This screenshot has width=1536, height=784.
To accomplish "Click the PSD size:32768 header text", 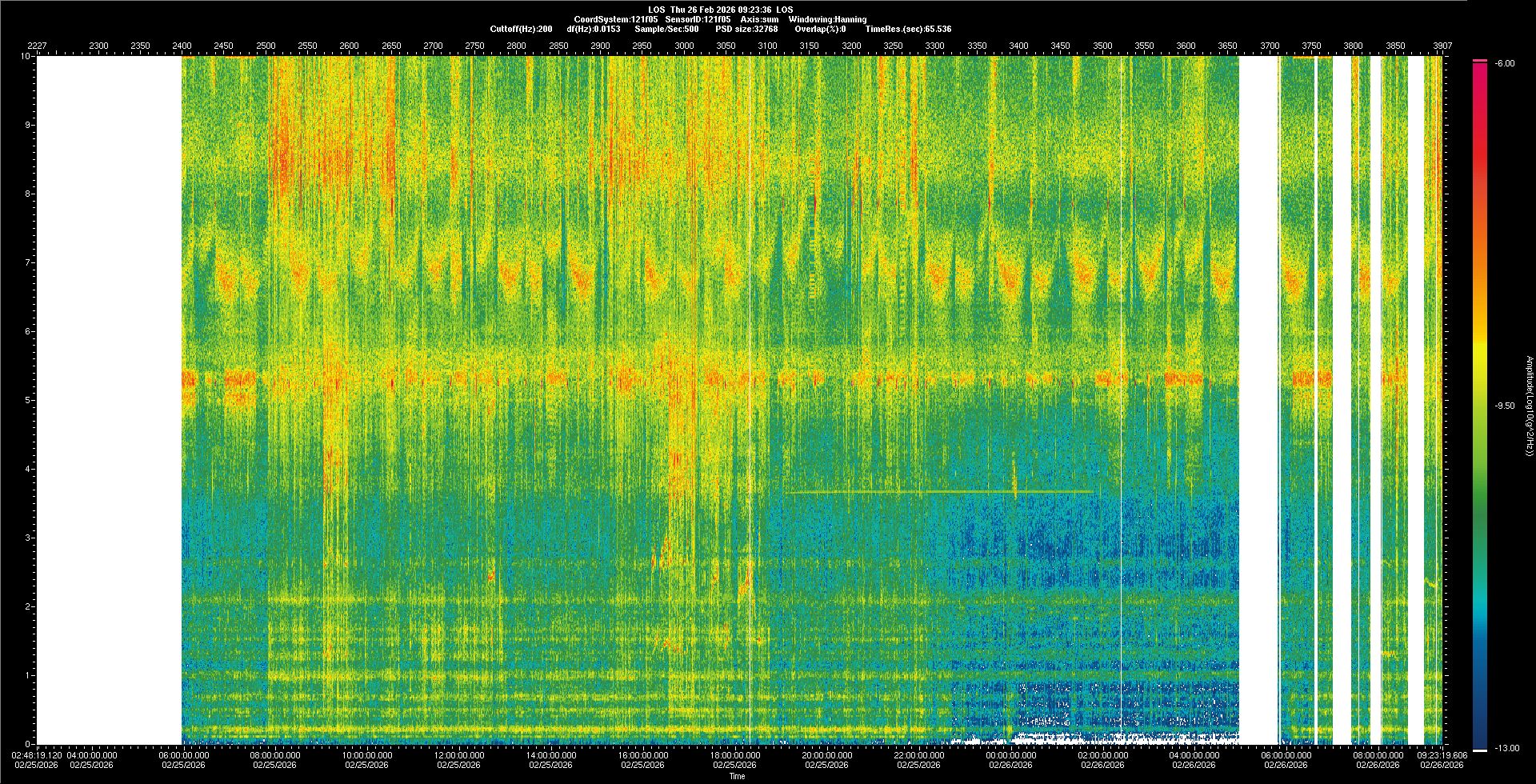I will point(746,29).
